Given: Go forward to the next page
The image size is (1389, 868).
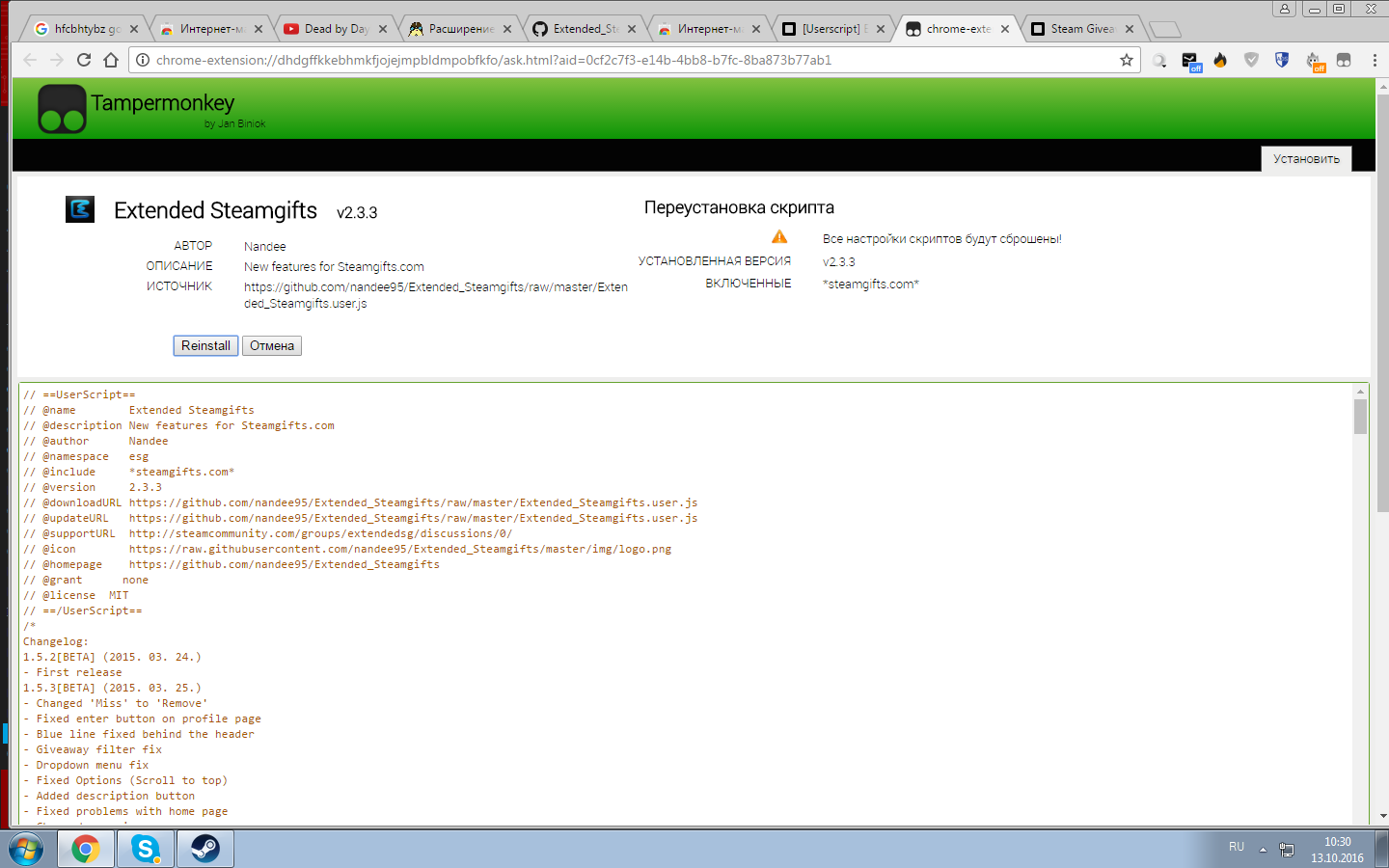Looking at the screenshot, I should click(x=57, y=60).
